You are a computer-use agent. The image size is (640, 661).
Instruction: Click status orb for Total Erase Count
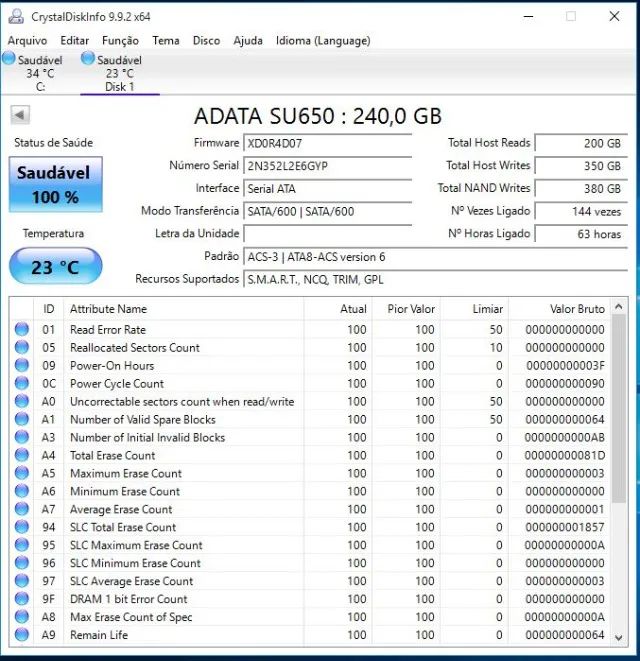click(22, 455)
